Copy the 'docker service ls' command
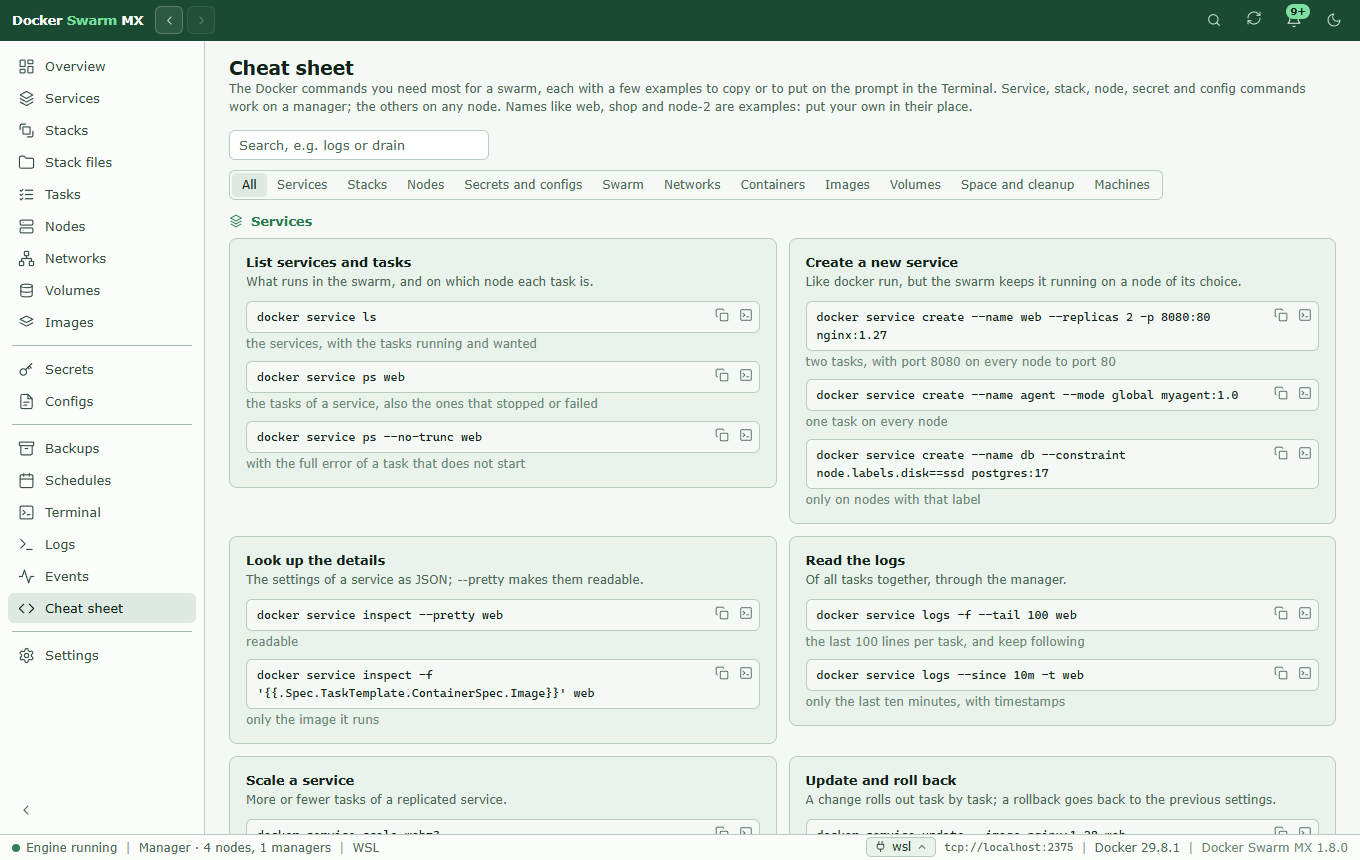The width and height of the screenshot is (1360, 860). 722,315
